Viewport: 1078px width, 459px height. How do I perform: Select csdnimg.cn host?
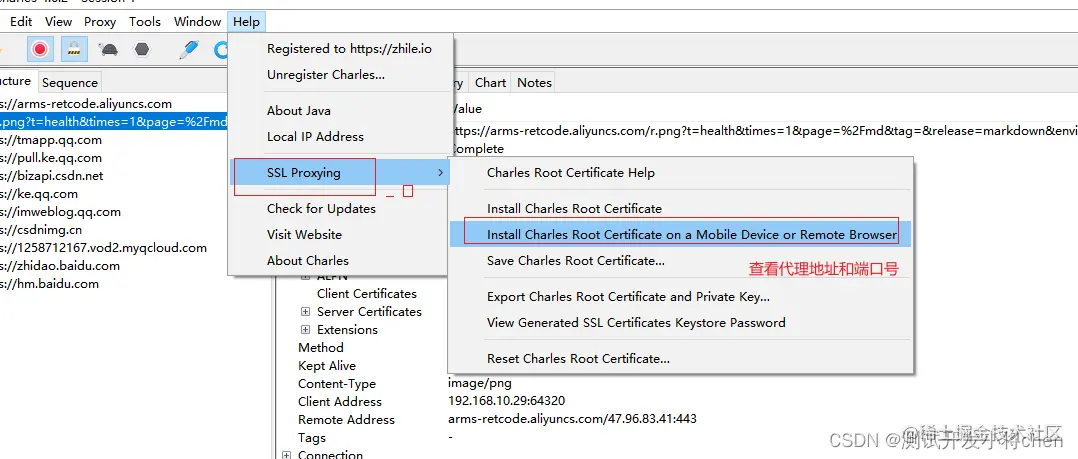click(x=41, y=230)
